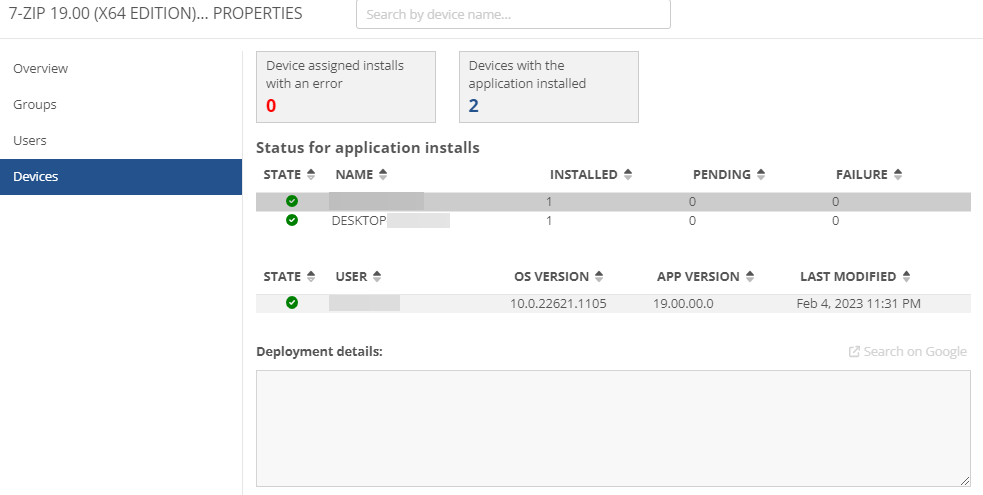The image size is (983, 495).
Task: Click the 7-ZIP 19.00 PROPERTIES title
Action: pos(155,13)
